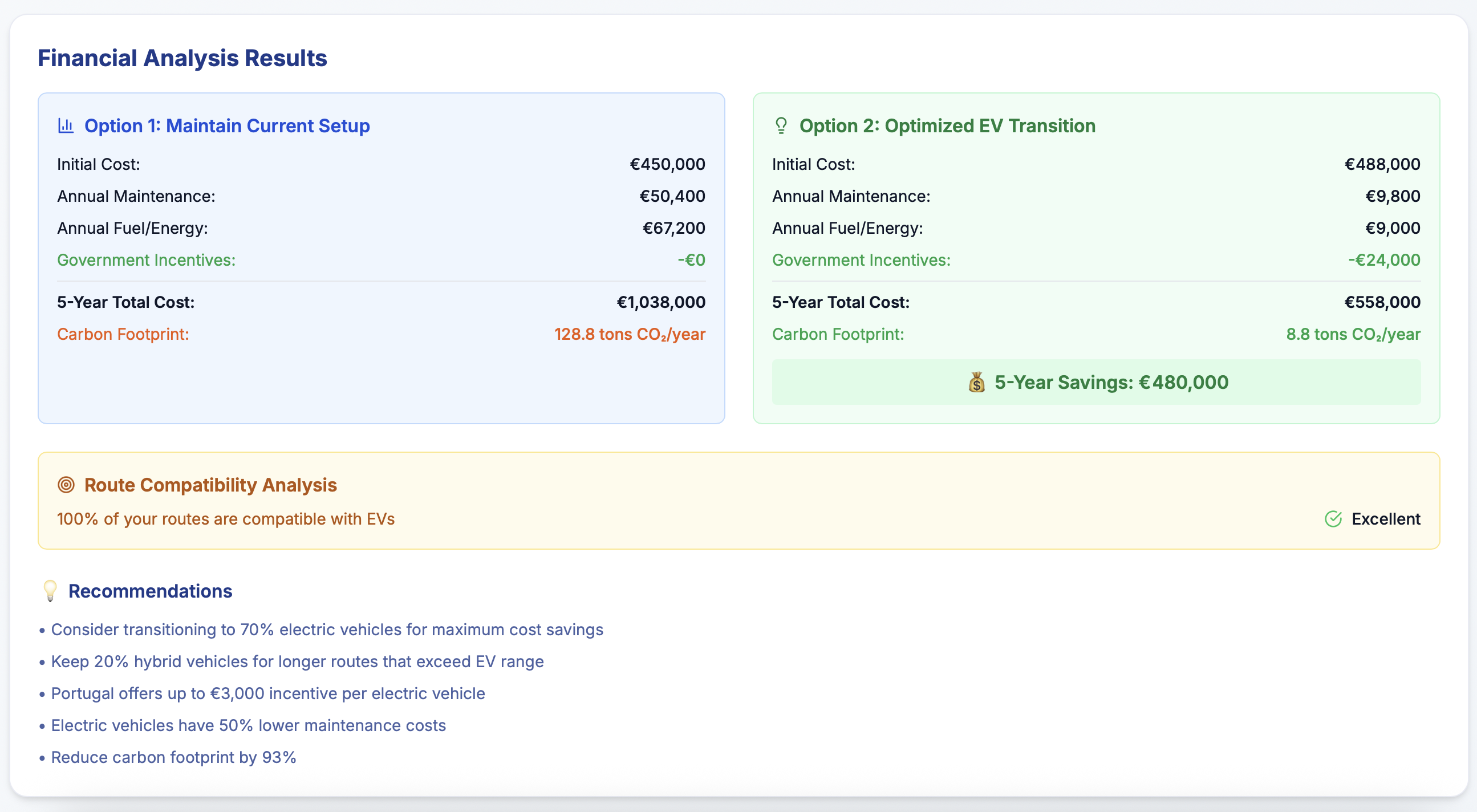Select the lightbulb icon beside Option 2

[x=781, y=125]
